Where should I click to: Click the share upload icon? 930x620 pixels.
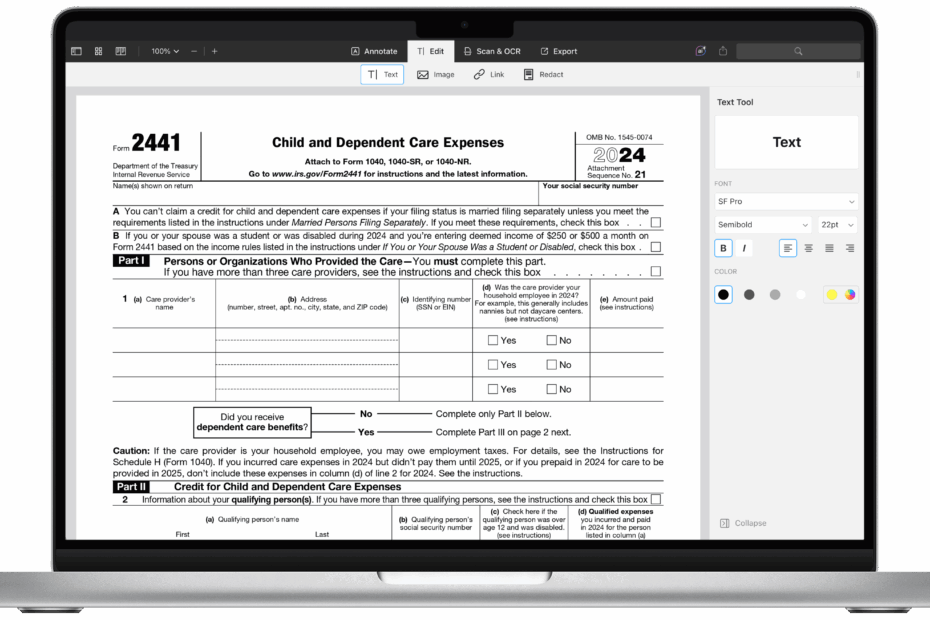click(722, 50)
